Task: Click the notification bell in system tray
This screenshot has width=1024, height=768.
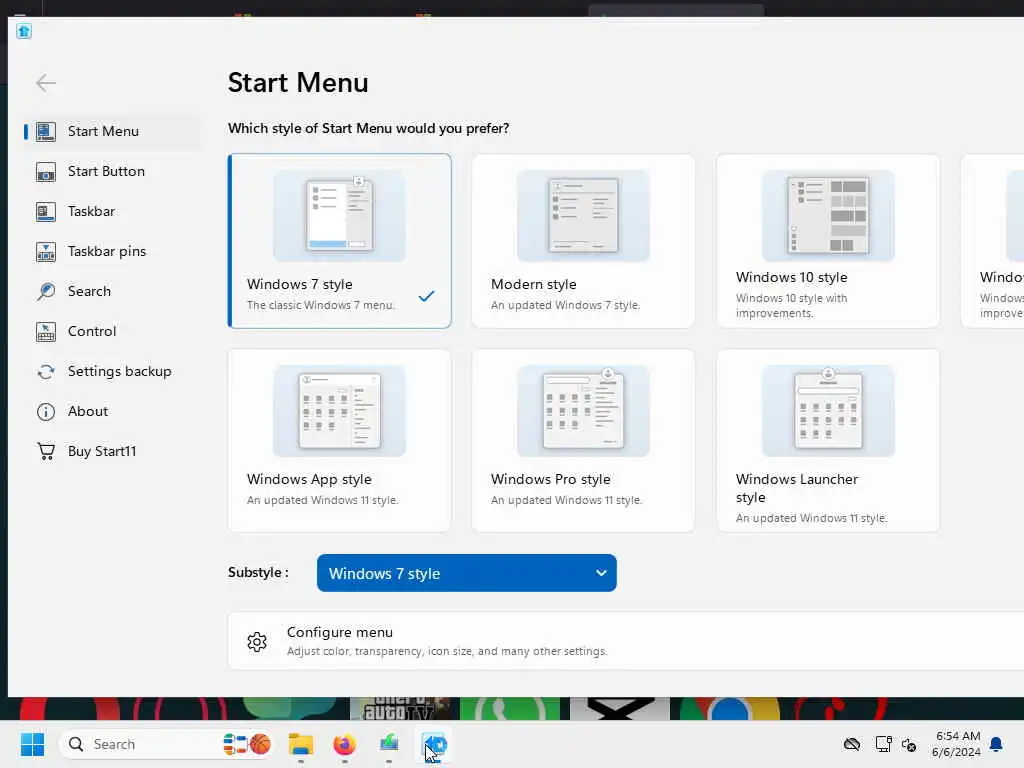Action: click(x=997, y=744)
